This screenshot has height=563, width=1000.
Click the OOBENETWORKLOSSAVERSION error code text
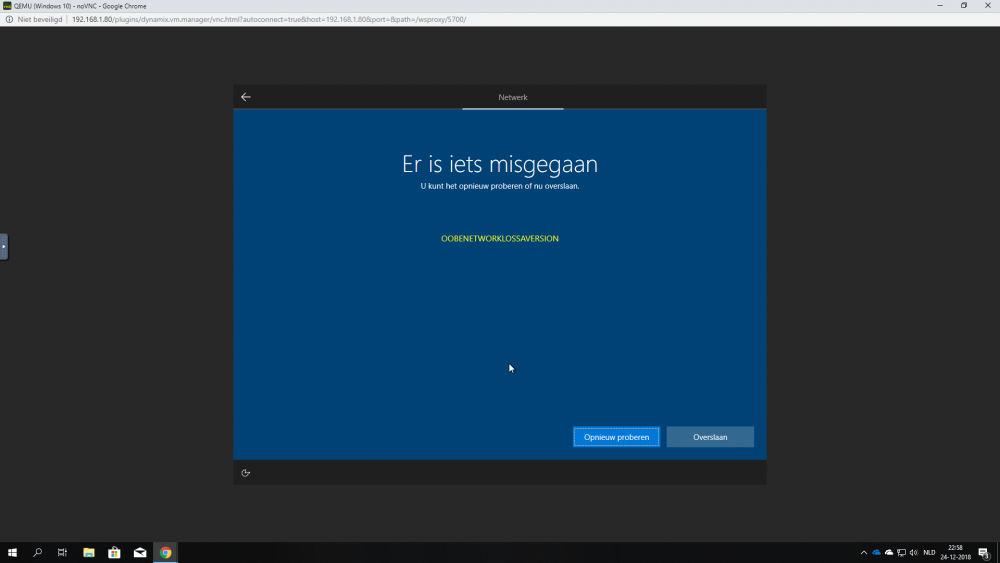point(500,238)
